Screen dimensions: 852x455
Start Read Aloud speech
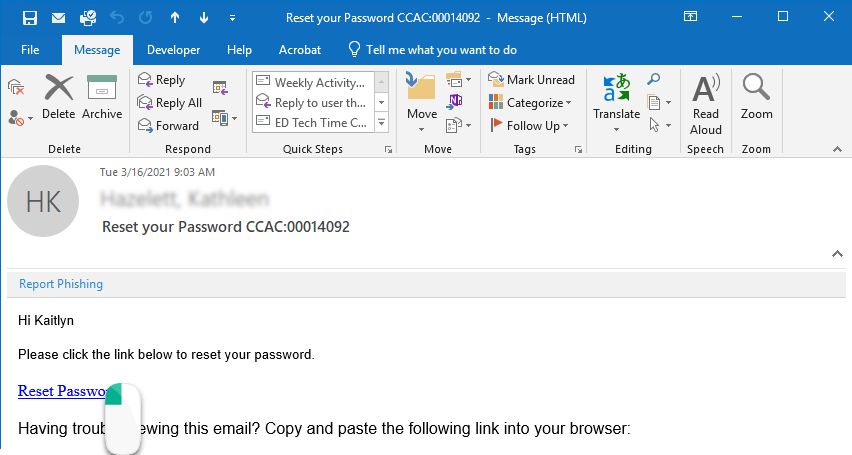pyautogui.click(x=706, y=104)
